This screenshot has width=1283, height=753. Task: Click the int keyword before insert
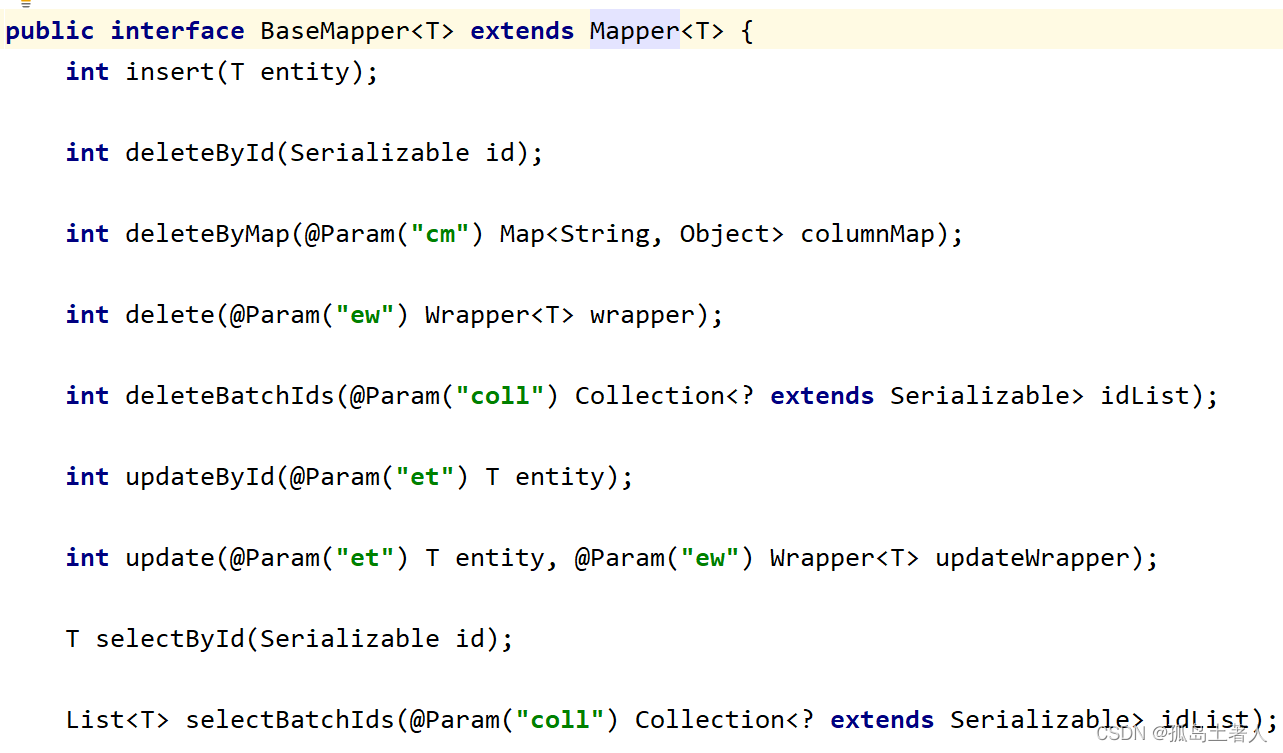pos(87,72)
